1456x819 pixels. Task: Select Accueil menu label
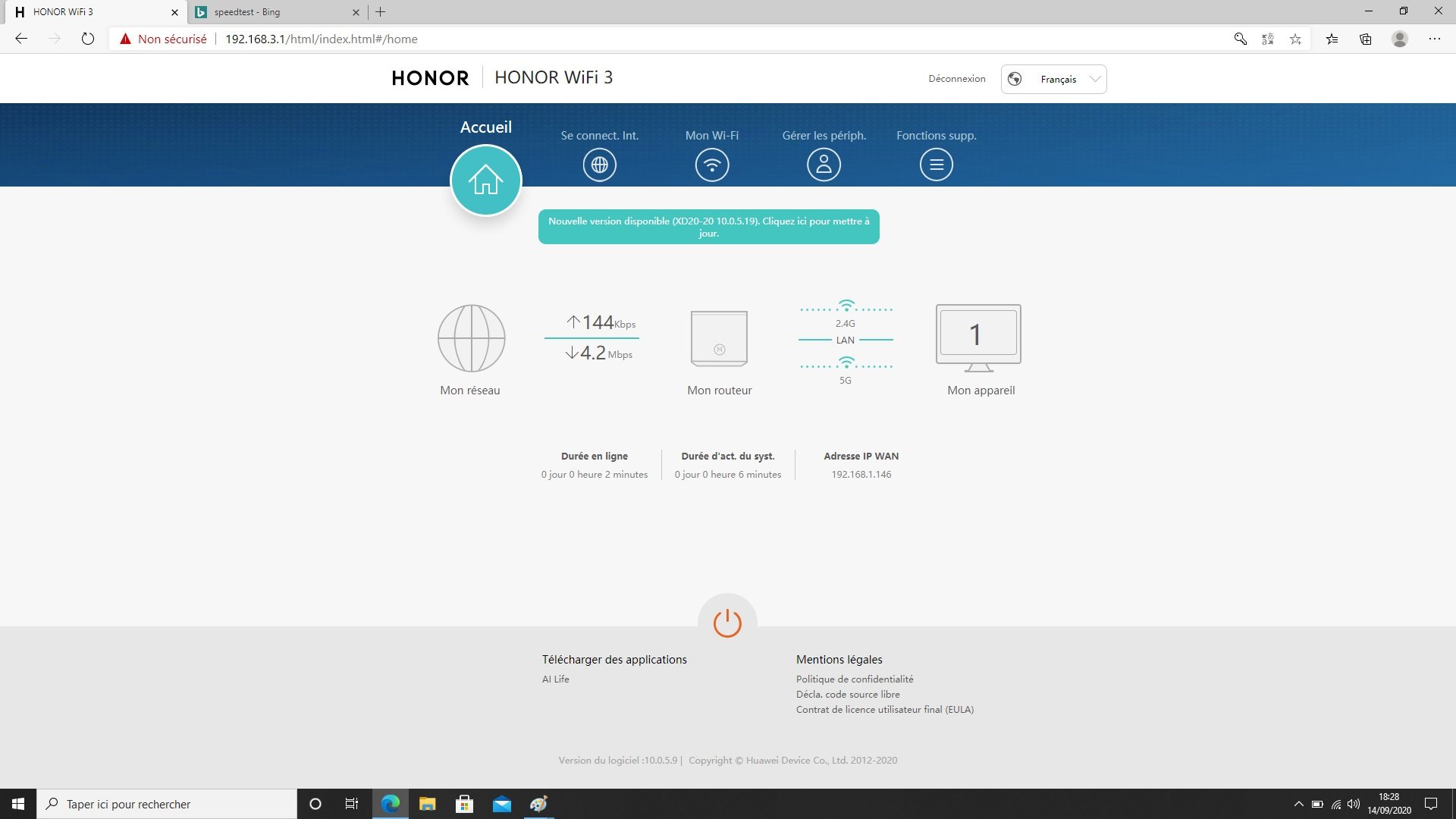(485, 127)
